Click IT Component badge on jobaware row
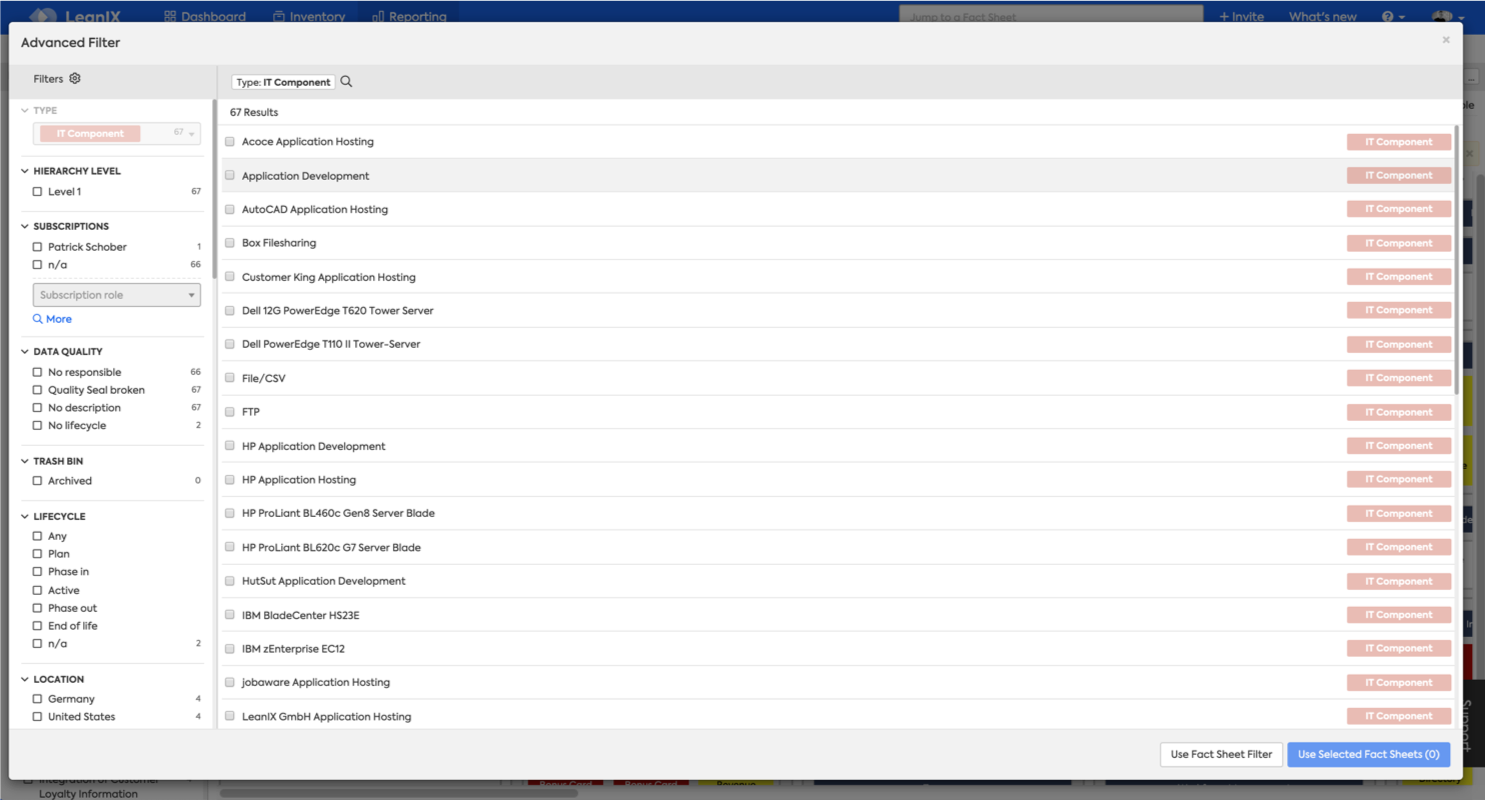This screenshot has height=800, width=1485. coord(1398,683)
